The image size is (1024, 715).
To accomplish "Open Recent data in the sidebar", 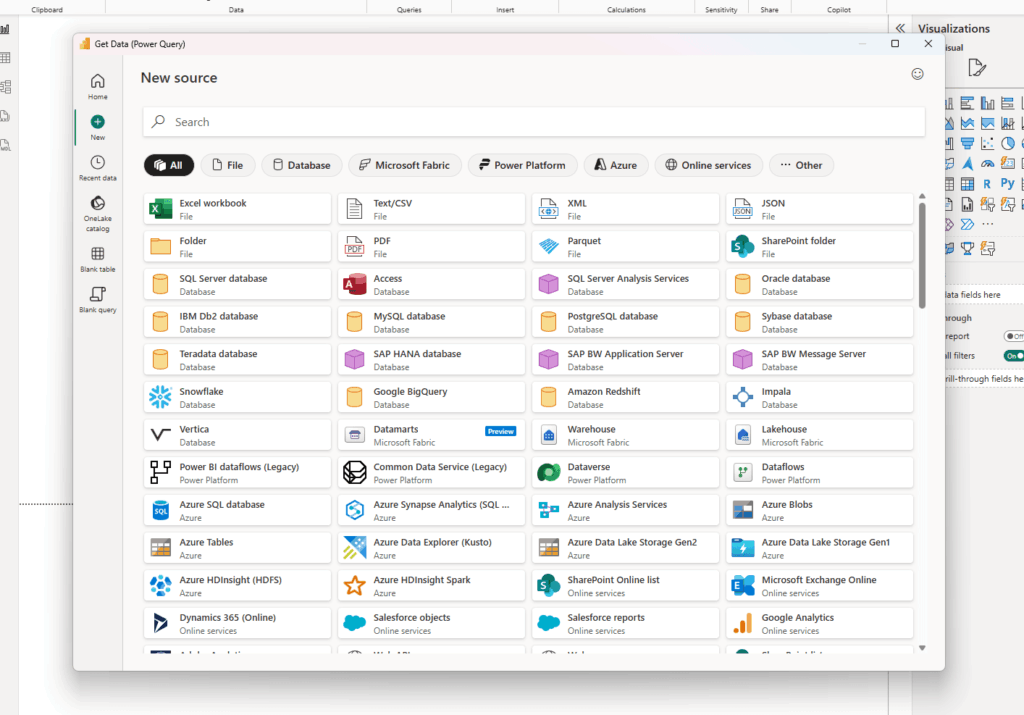I will click(97, 168).
